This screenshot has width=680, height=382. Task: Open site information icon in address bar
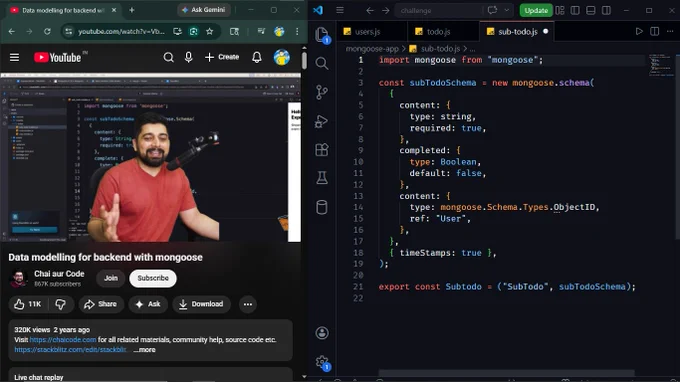tap(69, 31)
